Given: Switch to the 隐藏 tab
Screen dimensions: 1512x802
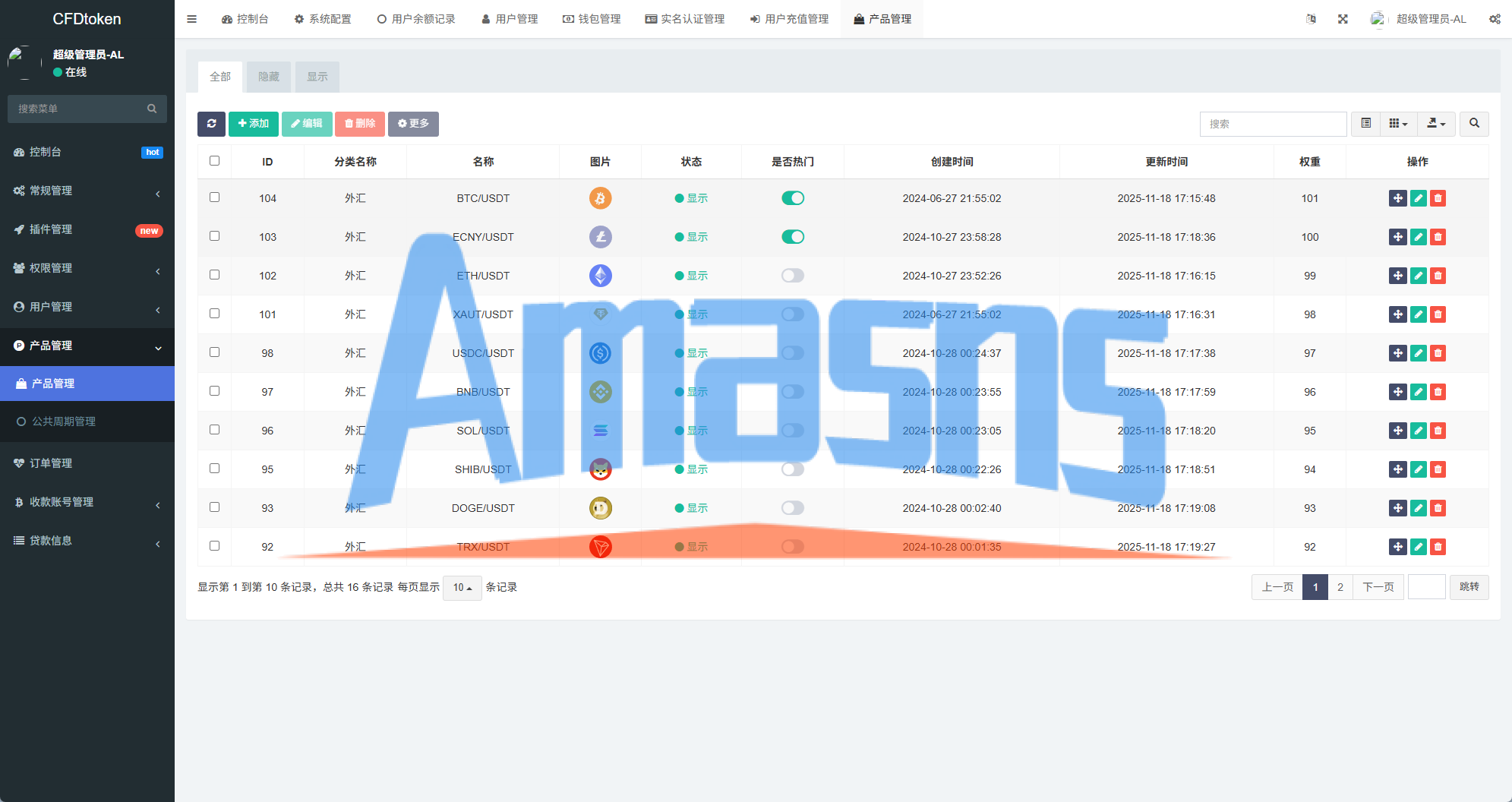Looking at the screenshot, I should point(269,77).
